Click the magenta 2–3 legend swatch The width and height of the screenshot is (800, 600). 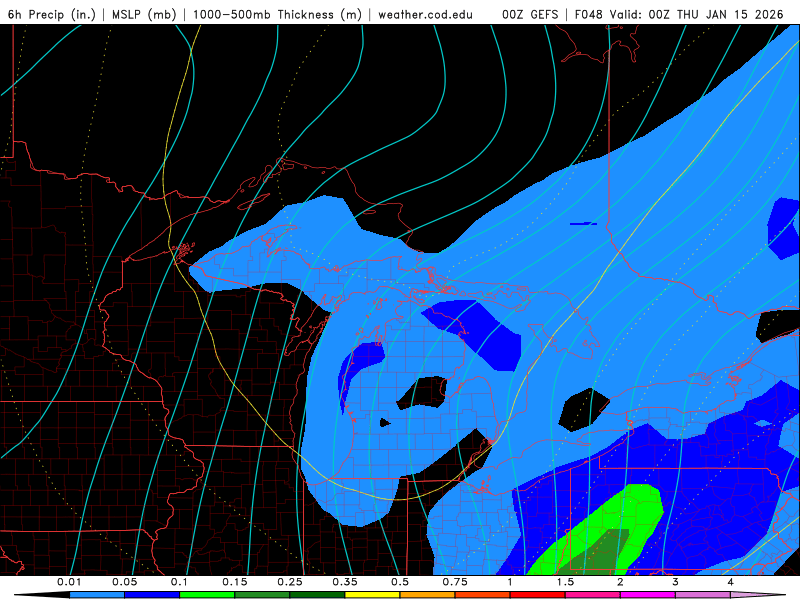[648, 595]
